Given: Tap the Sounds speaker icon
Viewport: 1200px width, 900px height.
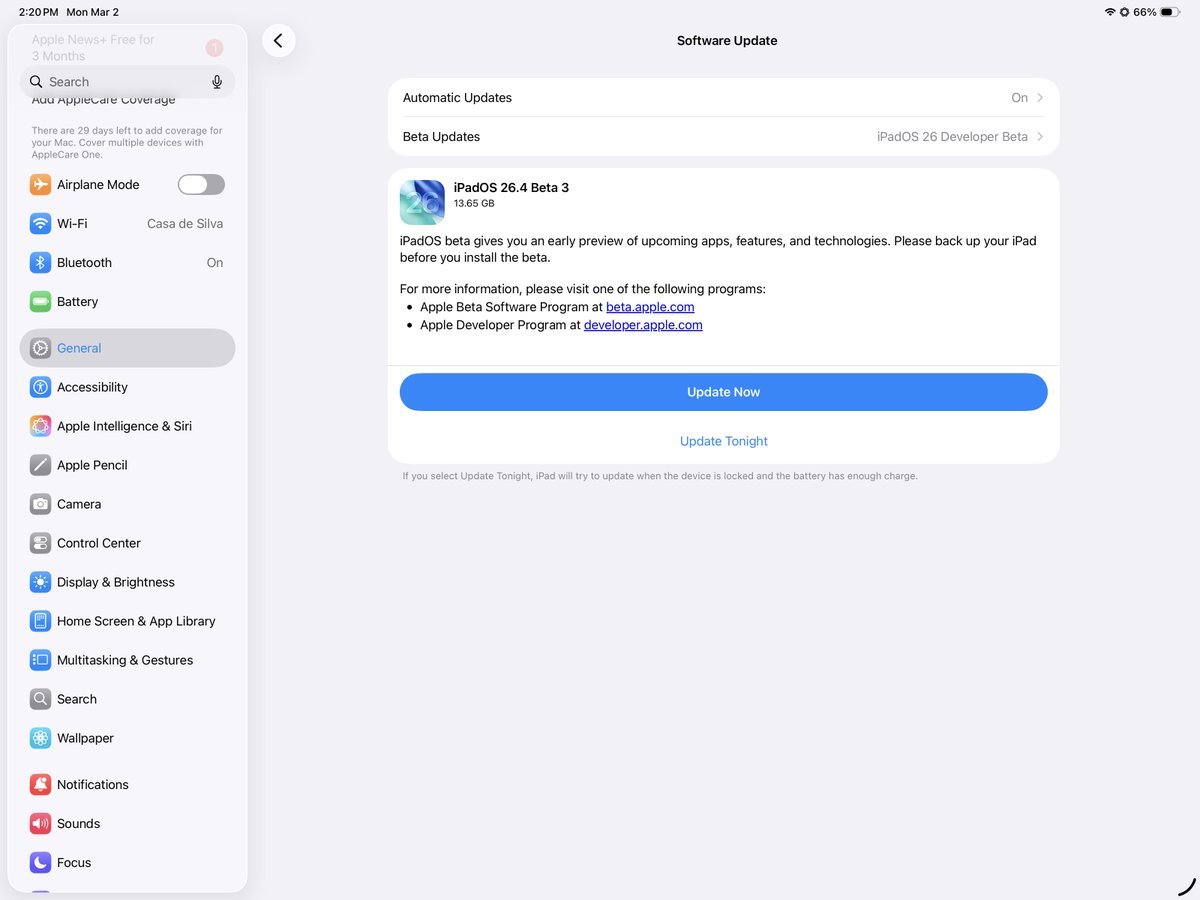Looking at the screenshot, I should click(40, 824).
